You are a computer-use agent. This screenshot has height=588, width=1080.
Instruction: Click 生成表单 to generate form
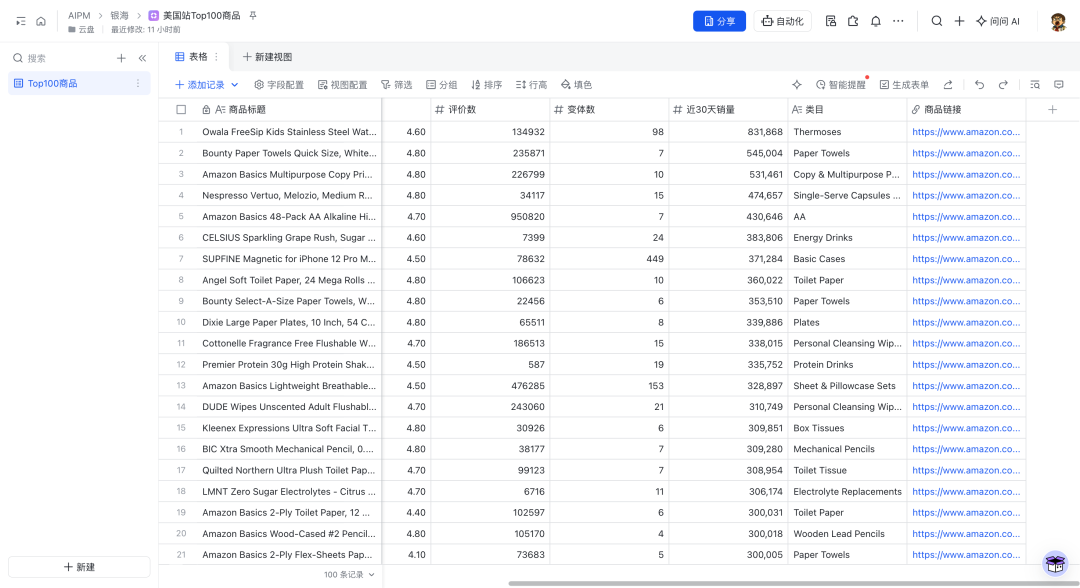[x=904, y=85]
